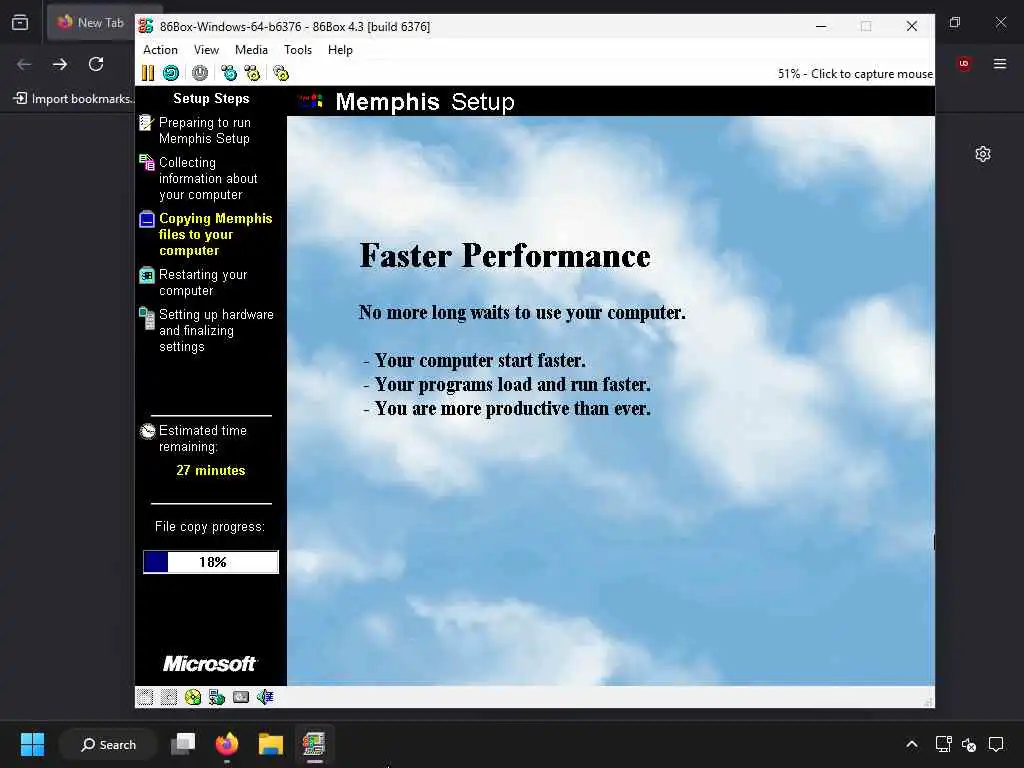Reload the page in the browser
1024x768 pixels.
click(96, 64)
